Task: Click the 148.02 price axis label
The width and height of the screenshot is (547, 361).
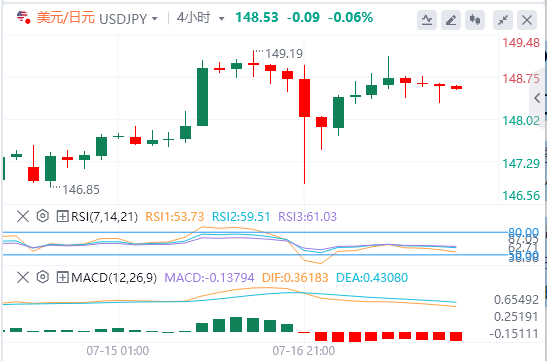Action: tap(521, 121)
